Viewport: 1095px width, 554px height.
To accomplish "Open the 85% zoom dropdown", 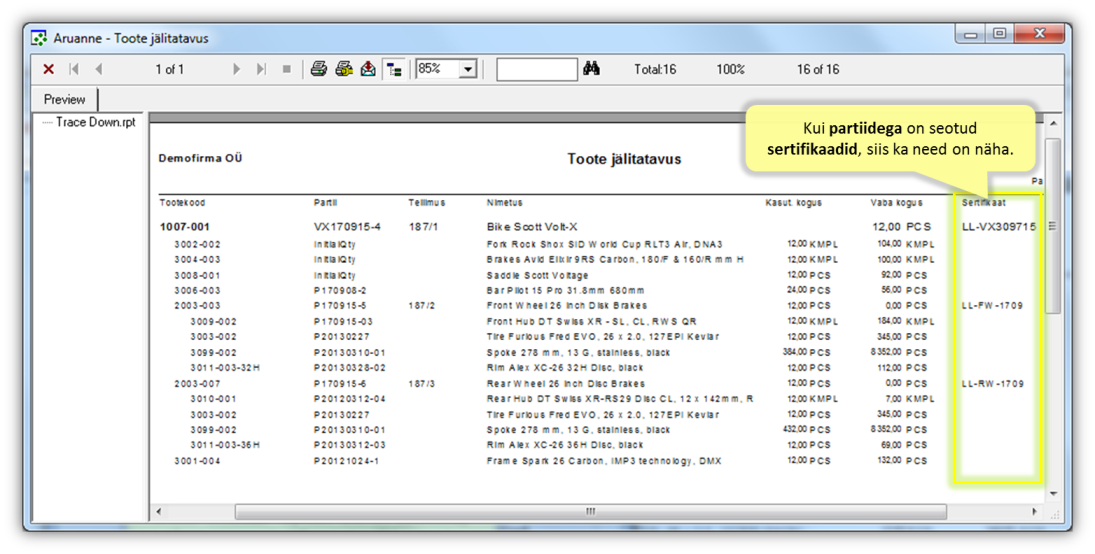I will pyautogui.click(x=468, y=69).
